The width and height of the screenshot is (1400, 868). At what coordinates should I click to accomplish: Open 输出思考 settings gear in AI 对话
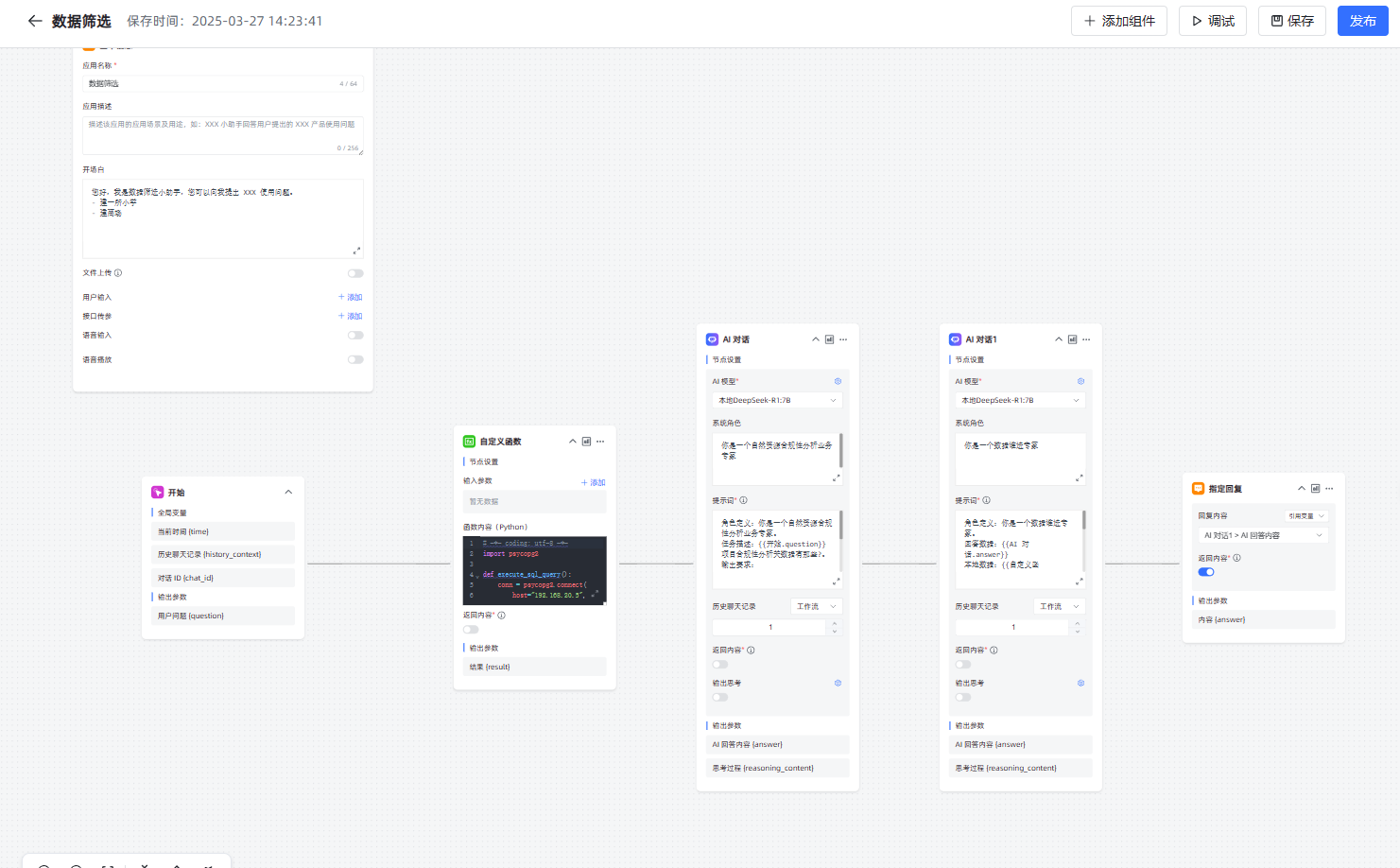[x=838, y=683]
